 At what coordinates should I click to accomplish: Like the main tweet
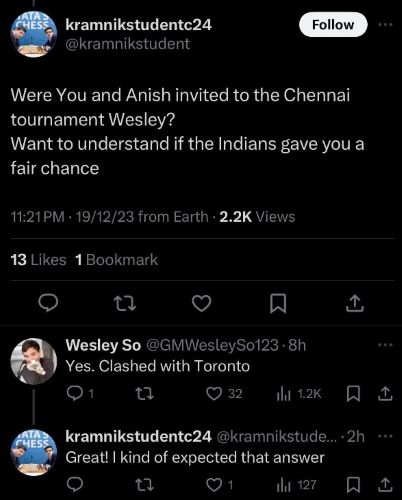[x=202, y=303]
